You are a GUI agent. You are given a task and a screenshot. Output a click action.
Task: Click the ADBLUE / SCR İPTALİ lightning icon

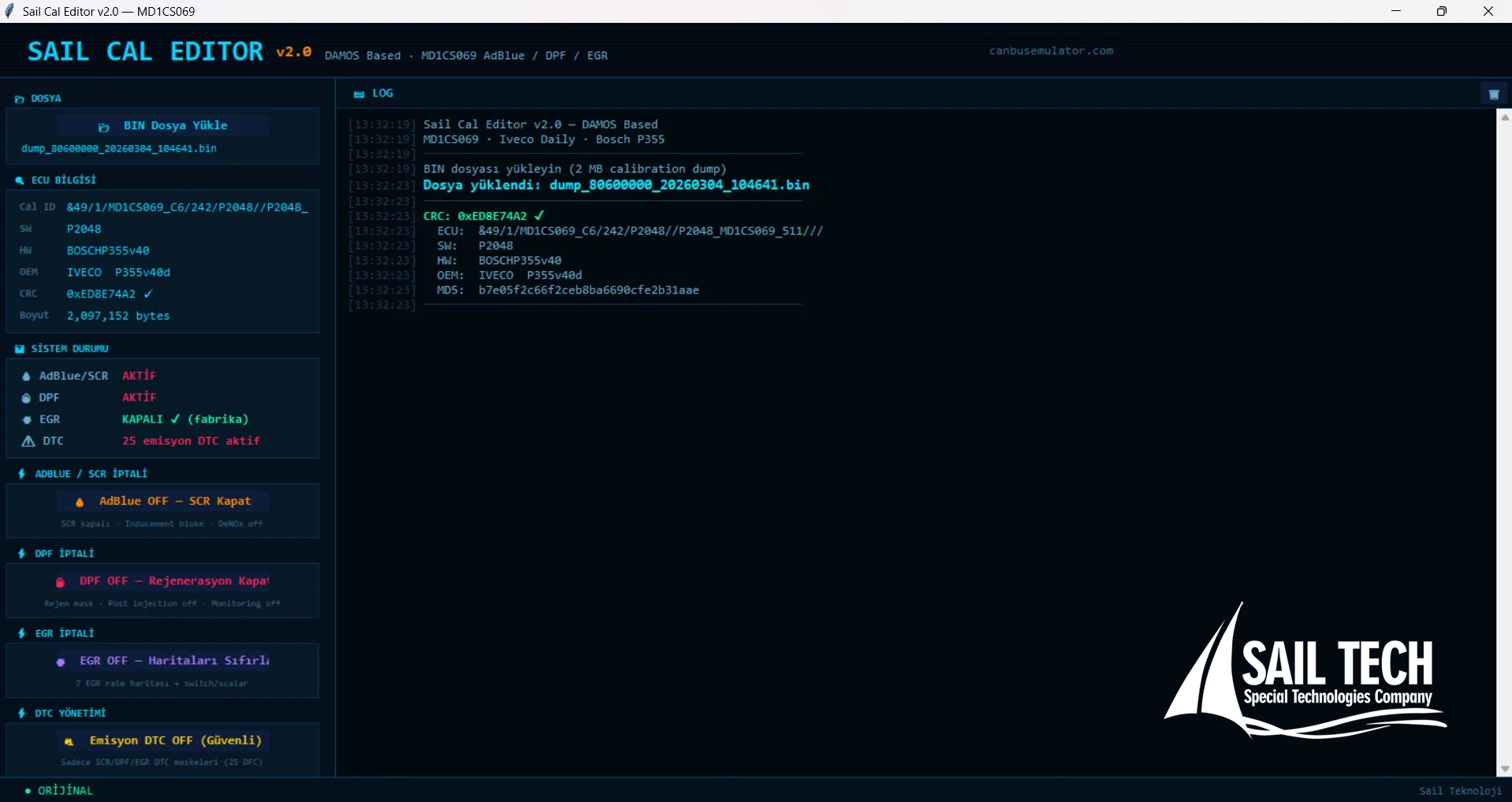[x=21, y=474]
